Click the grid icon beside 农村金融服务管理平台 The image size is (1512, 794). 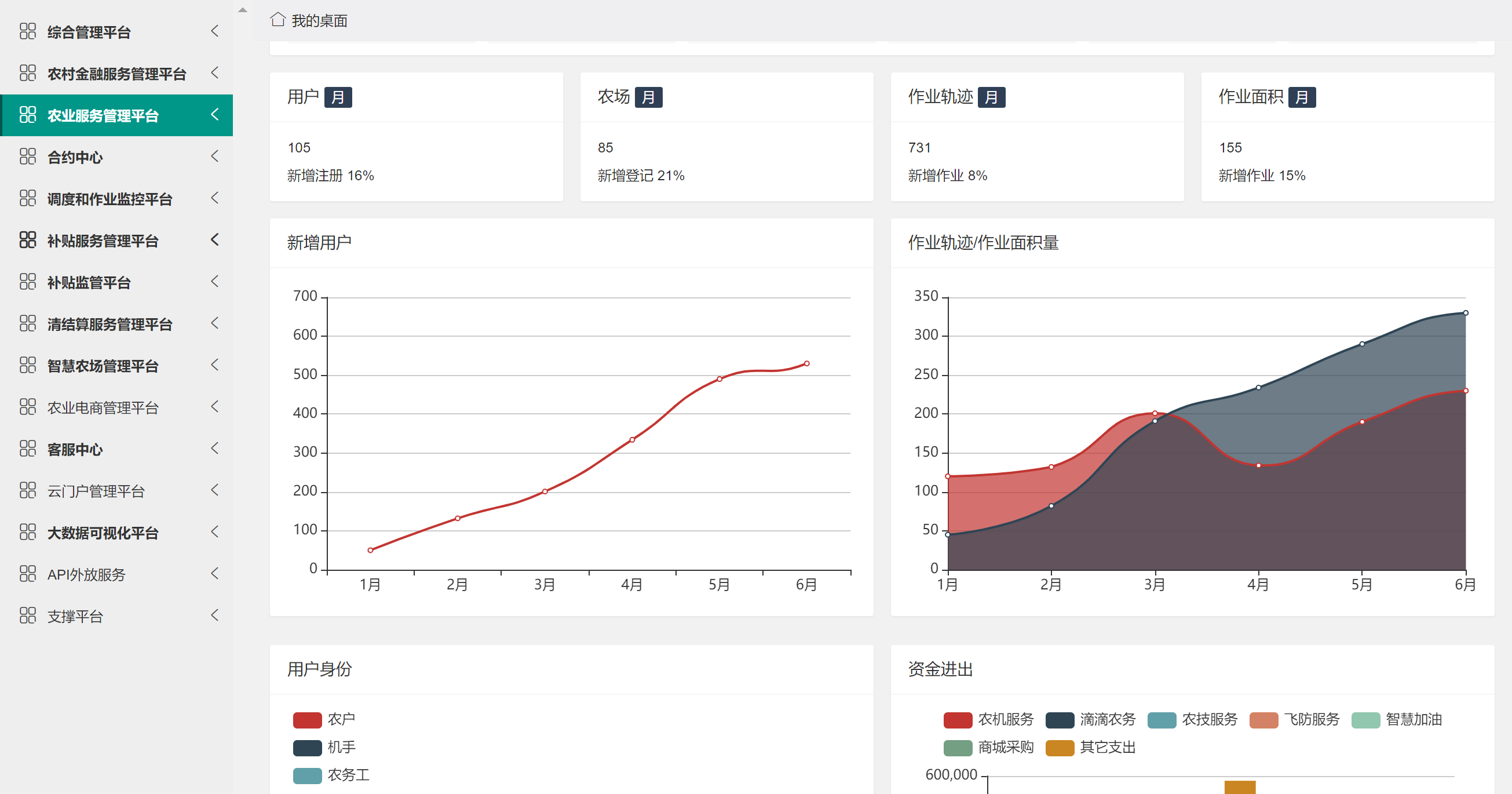(x=28, y=73)
